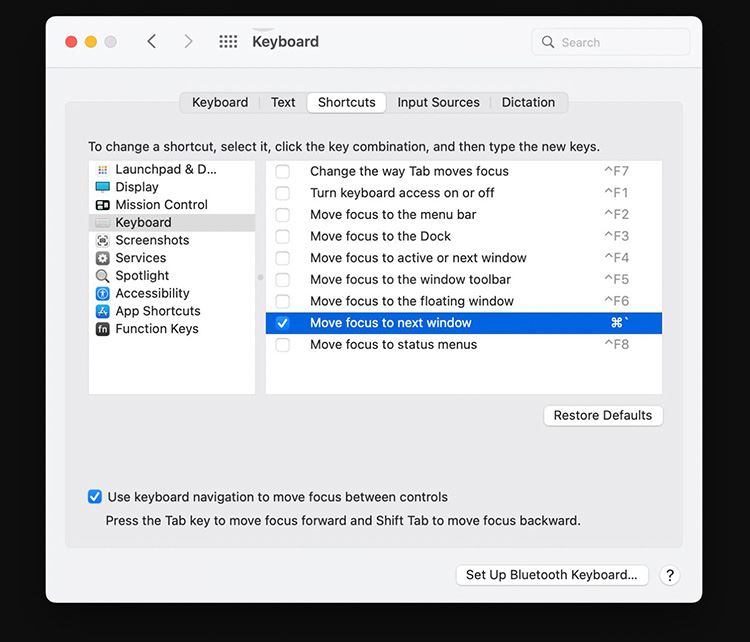The width and height of the screenshot is (750, 642).
Task: Select Services in category list
Action: click(x=172, y=258)
